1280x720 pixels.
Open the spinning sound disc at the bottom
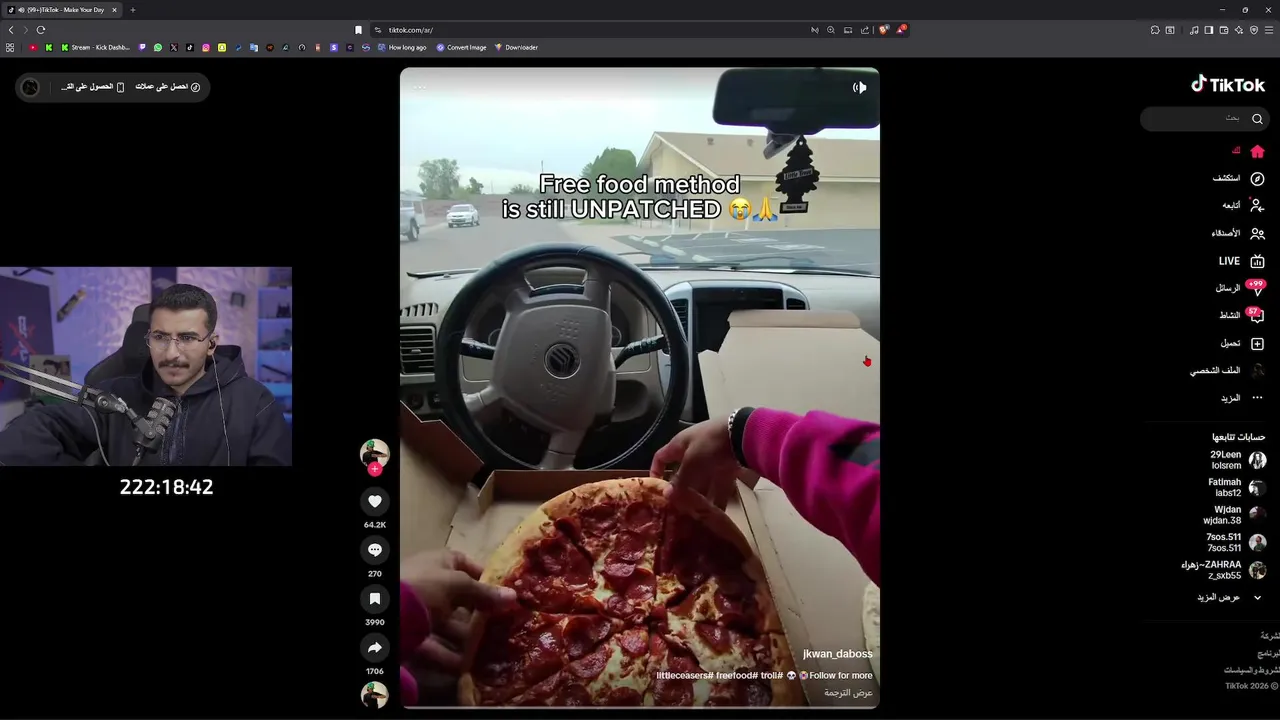pos(375,694)
